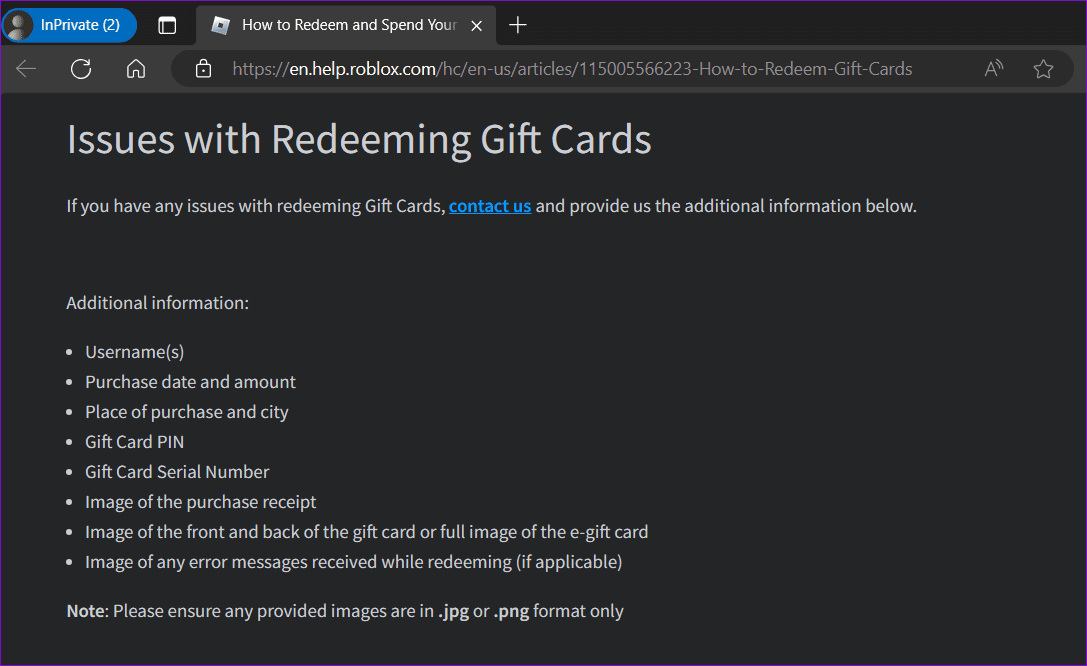Open a new tab with plus icon
Viewport: 1087px width, 666px height.
(x=518, y=26)
